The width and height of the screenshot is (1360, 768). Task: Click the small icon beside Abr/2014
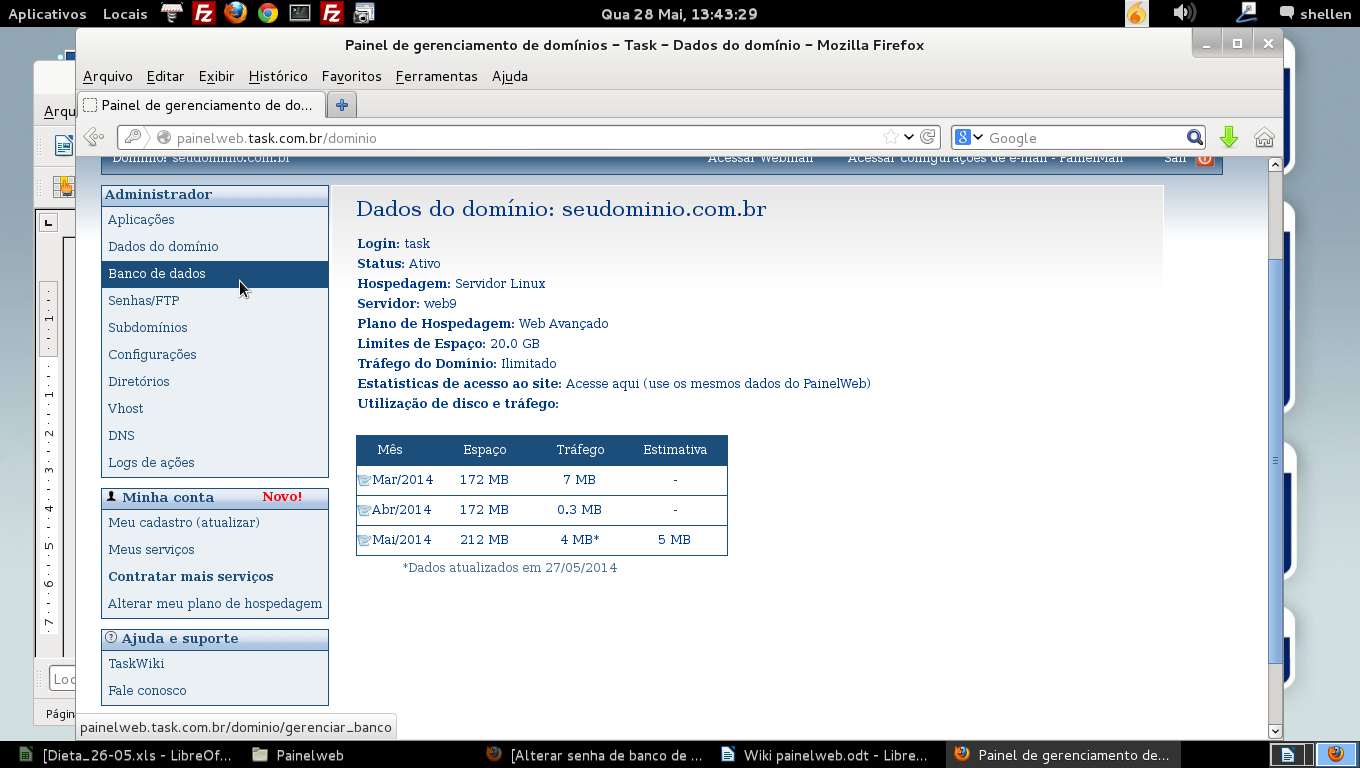(x=364, y=511)
